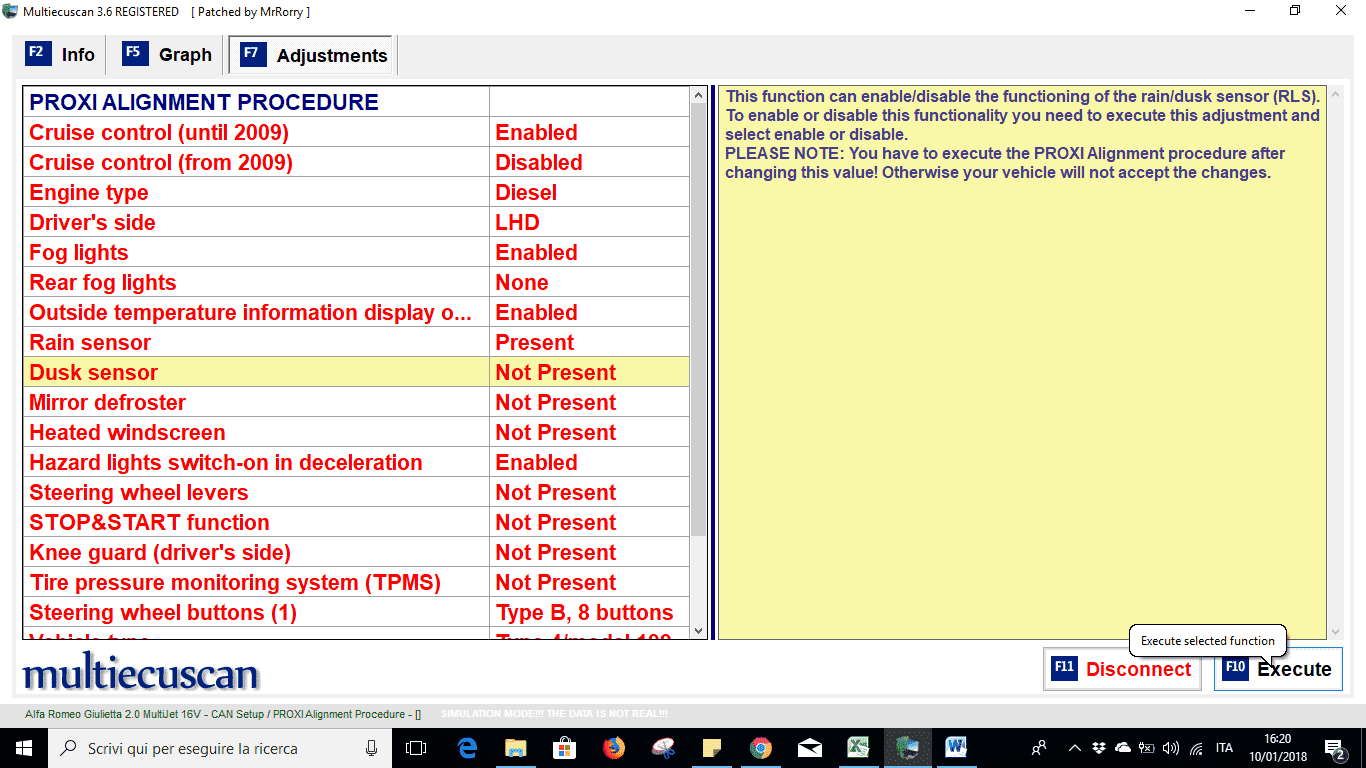1366x768 pixels.
Task: Switch to the Info tab
Action: click(x=62, y=55)
